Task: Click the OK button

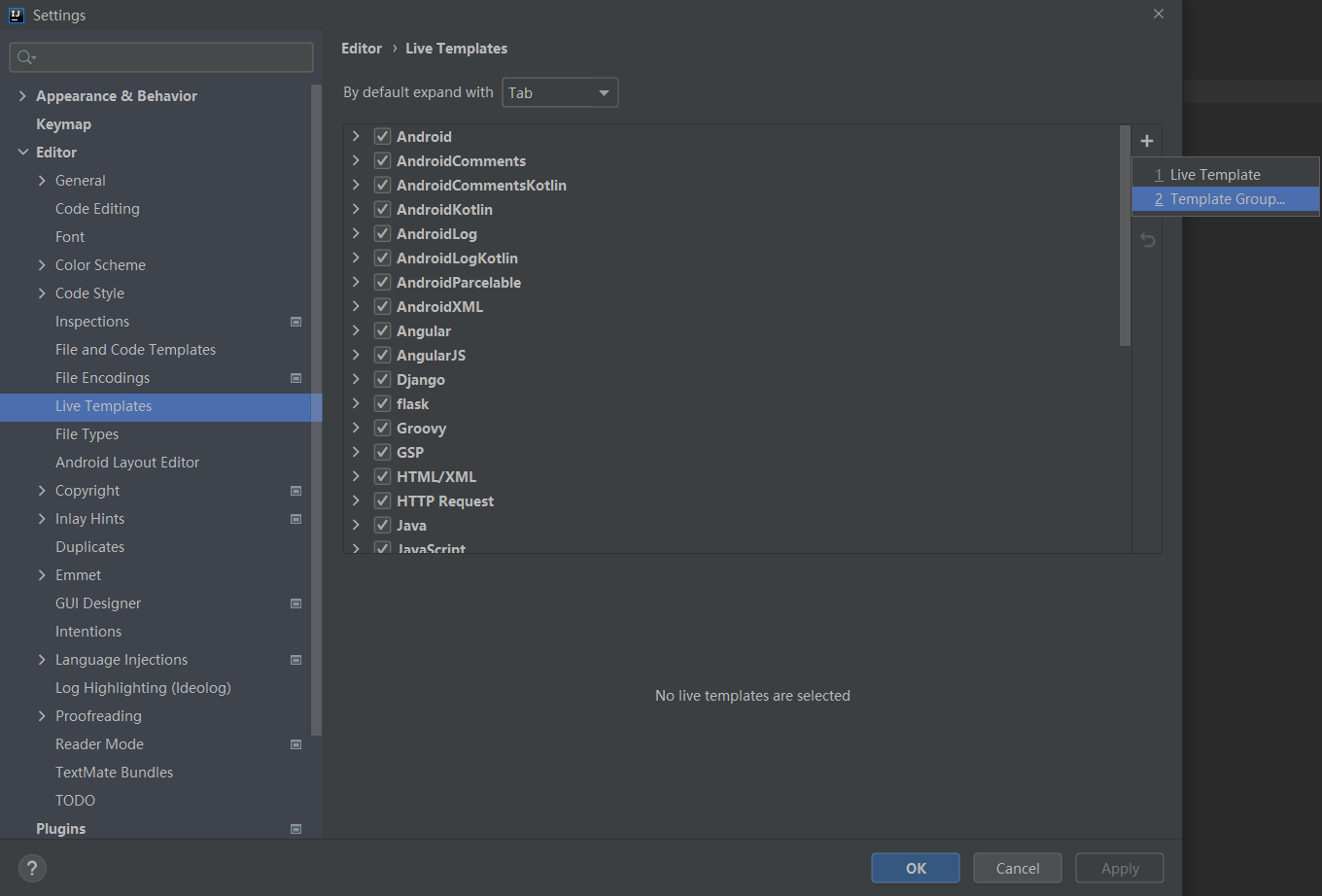Action: point(916,868)
